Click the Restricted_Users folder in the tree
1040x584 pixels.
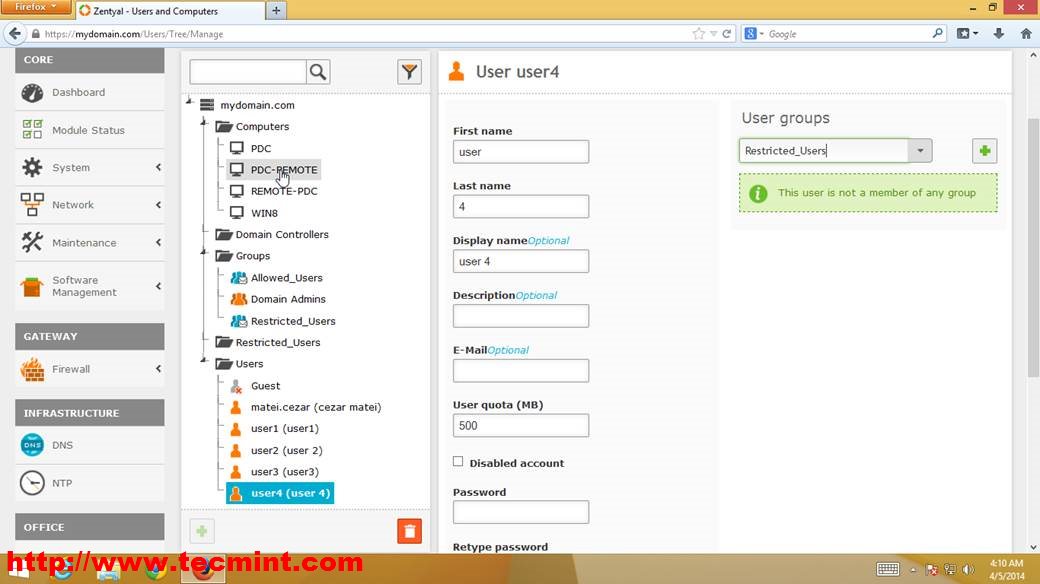click(x=278, y=342)
